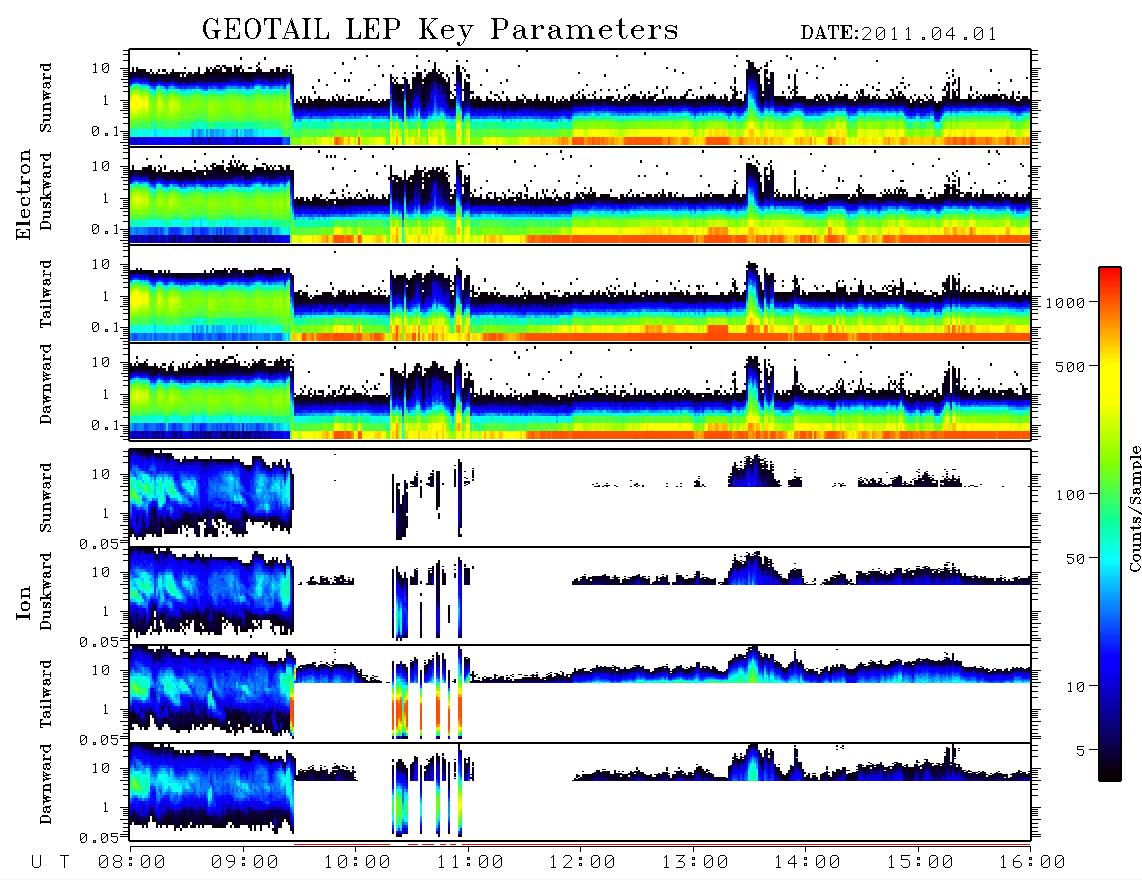Select the colorbar tick label '1000'
Image resolution: width=1142 pixels, height=880 pixels.
coord(1065,303)
